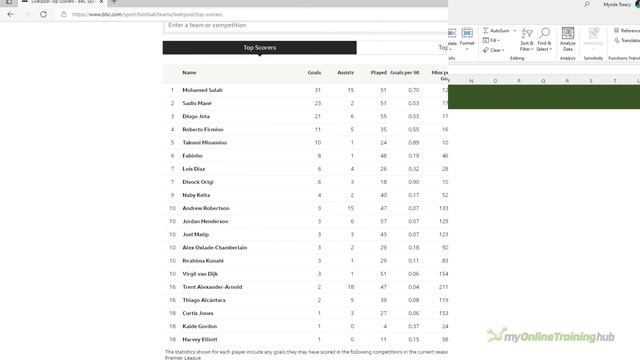The image size is (640, 360).
Task: Click Andrew Robertson player name
Action: click(206, 208)
